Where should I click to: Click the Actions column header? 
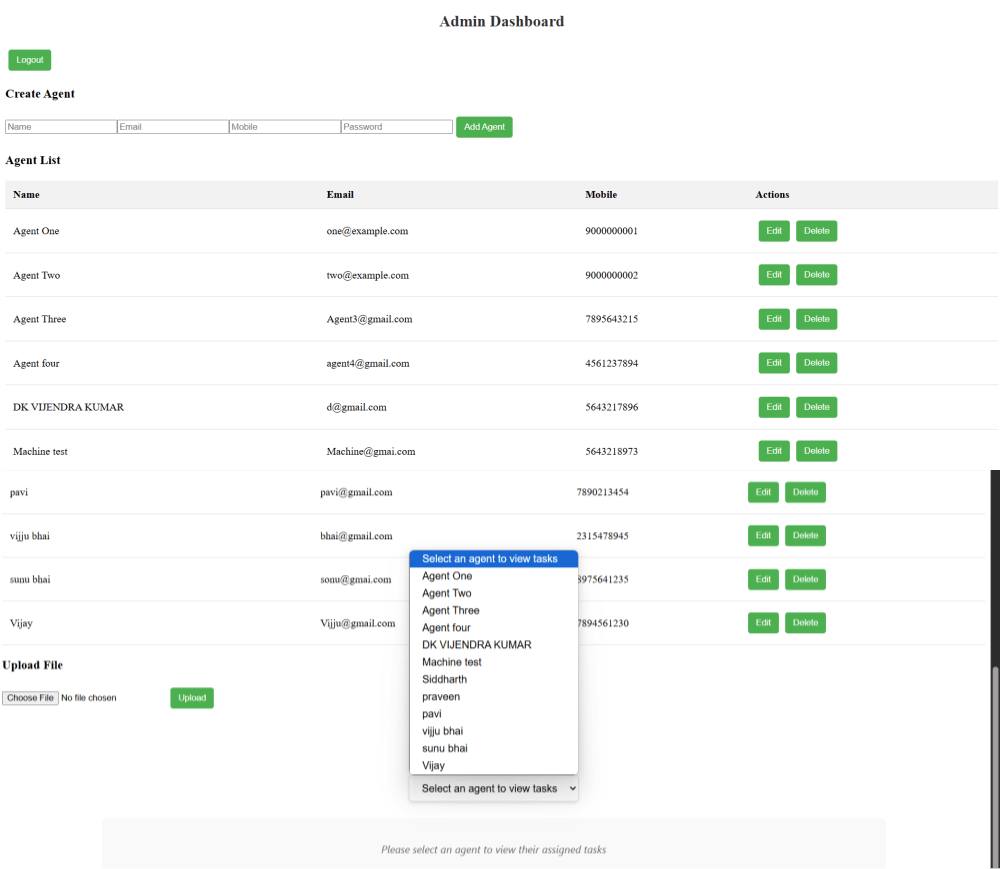tap(772, 194)
